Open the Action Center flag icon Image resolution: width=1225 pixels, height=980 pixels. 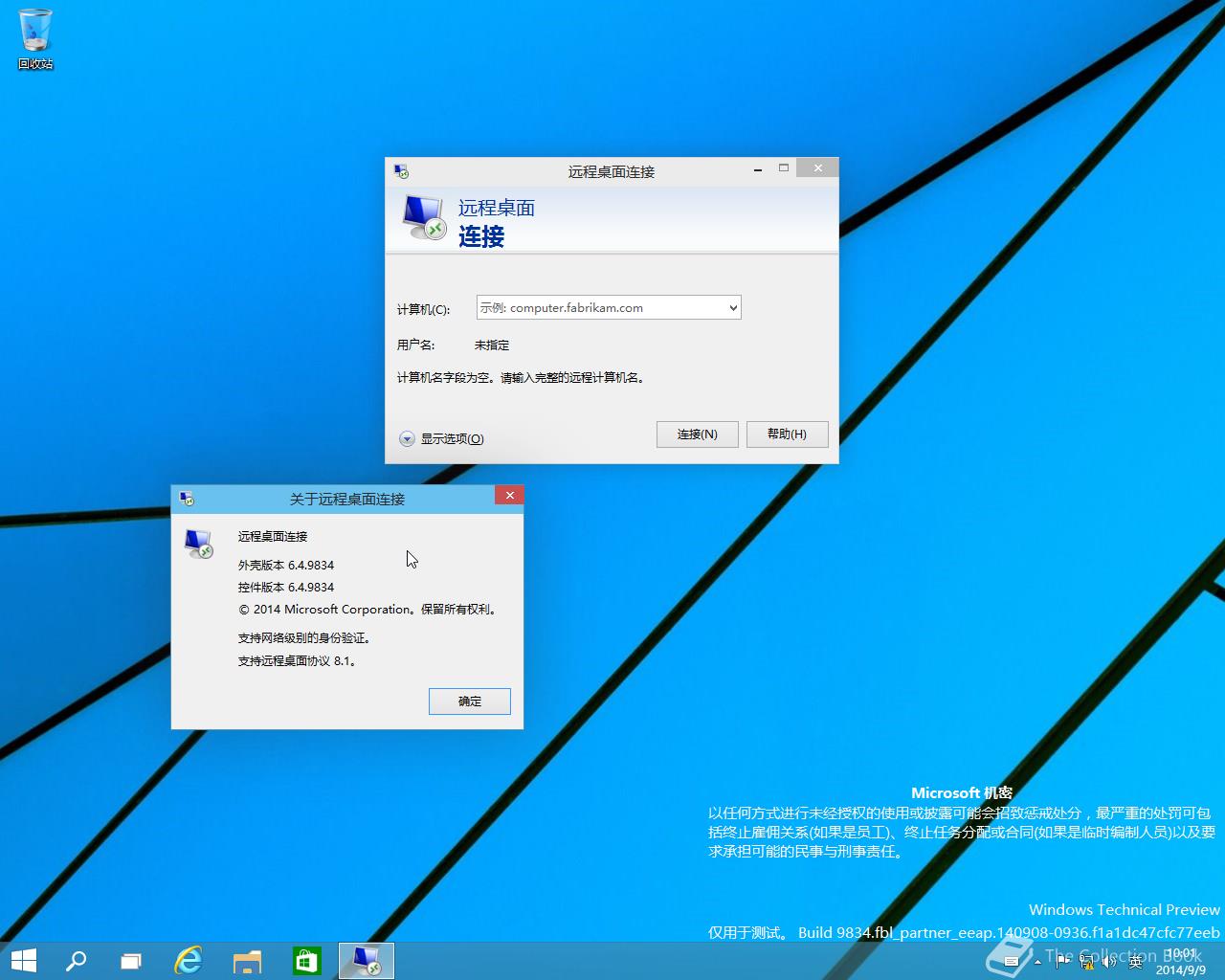1062,961
